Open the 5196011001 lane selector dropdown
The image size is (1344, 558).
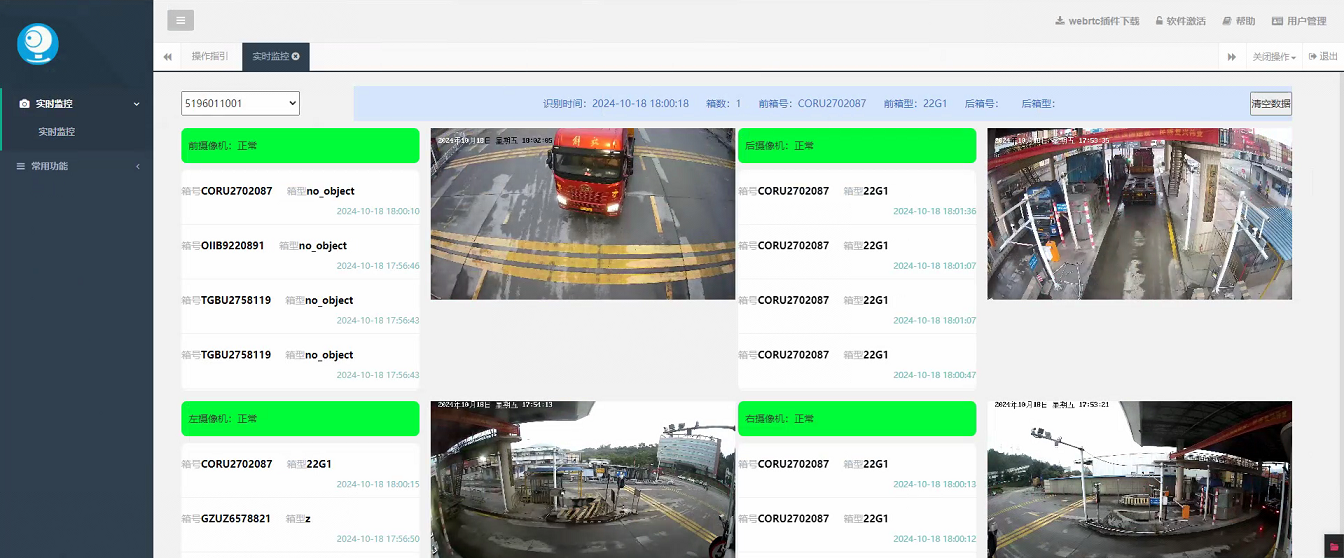(x=240, y=103)
